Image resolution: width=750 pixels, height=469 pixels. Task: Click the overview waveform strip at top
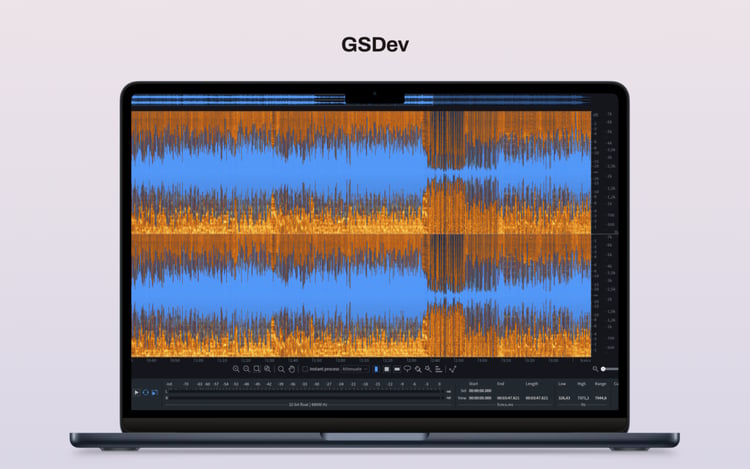[x=361, y=99]
